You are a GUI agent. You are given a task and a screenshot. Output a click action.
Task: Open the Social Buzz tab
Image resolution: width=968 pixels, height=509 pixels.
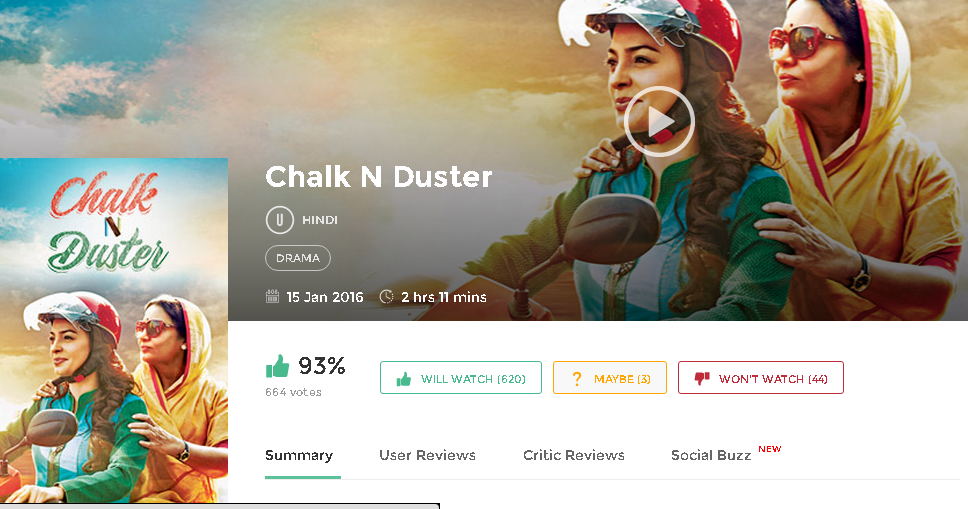pyautogui.click(x=711, y=455)
